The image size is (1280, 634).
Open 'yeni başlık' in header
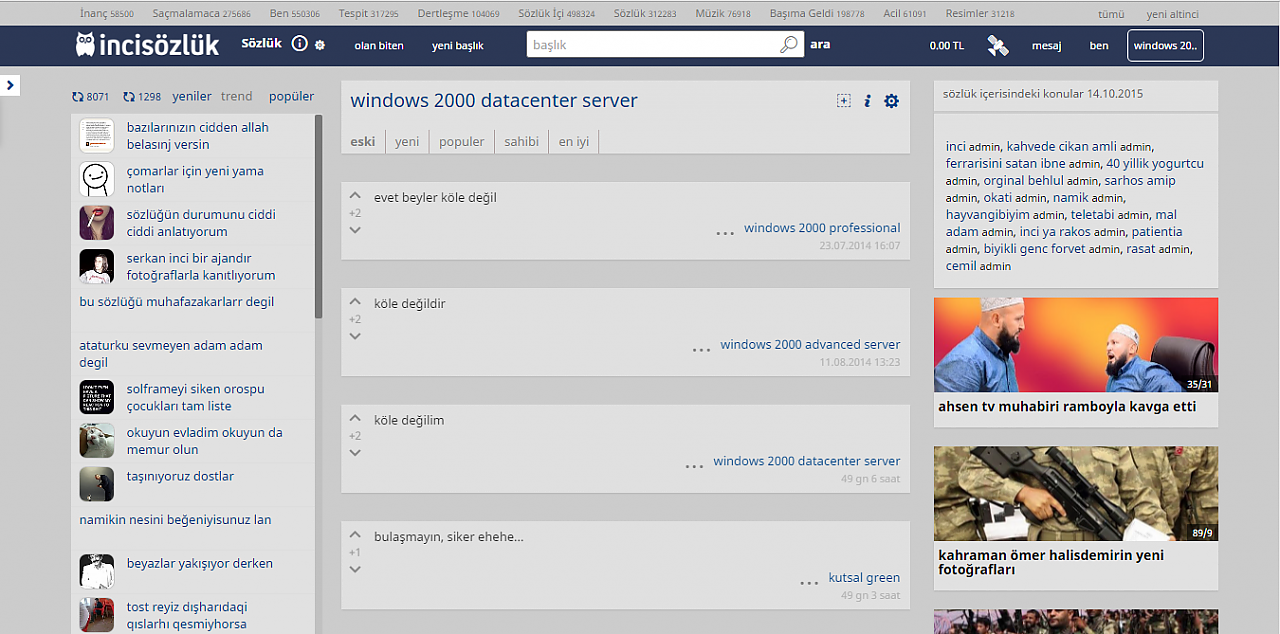(x=458, y=46)
